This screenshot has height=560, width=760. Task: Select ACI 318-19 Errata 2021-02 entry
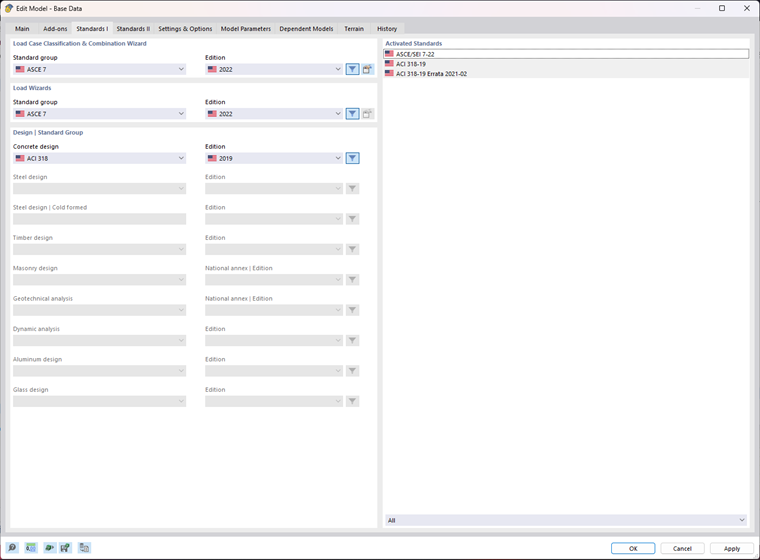pyautogui.click(x=566, y=74)
